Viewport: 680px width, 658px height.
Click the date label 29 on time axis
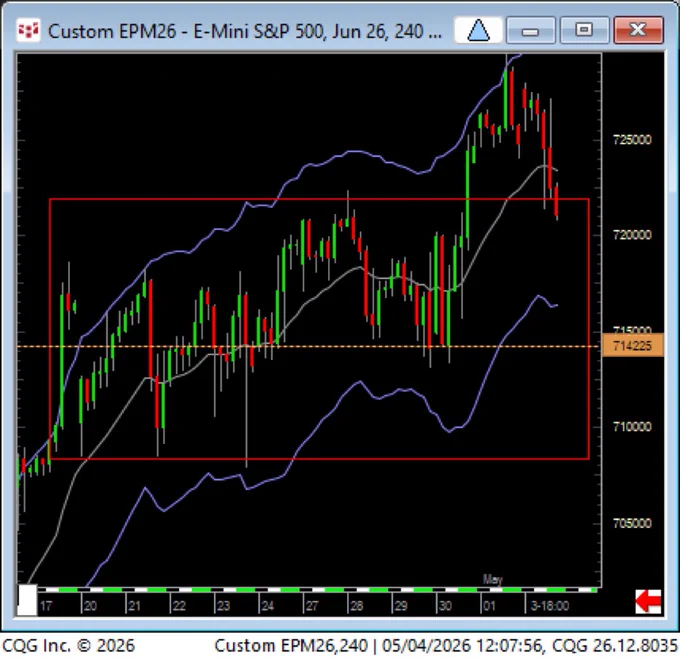point(401,606)
